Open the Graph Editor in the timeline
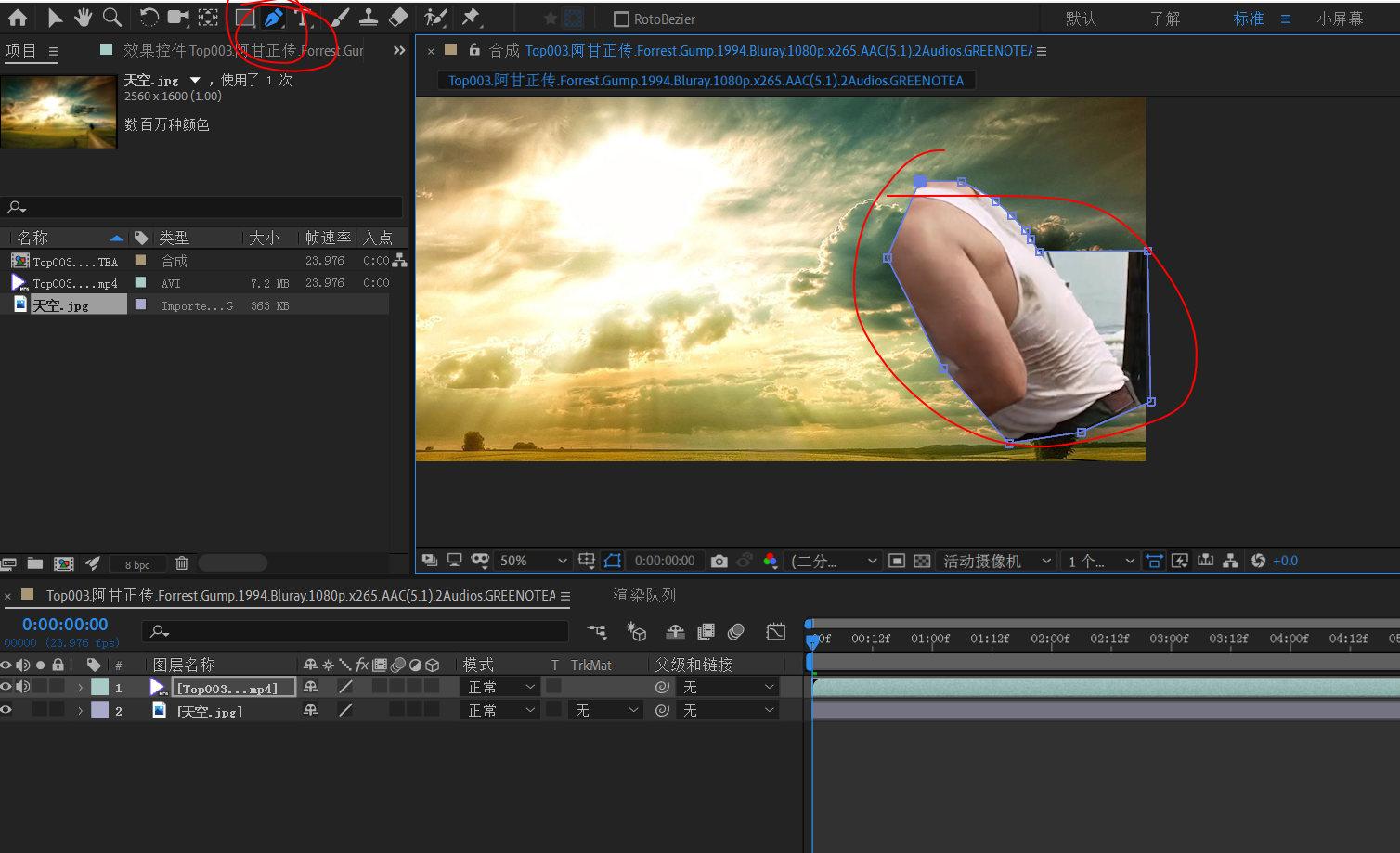The height and width of the screenshot is (853, 1400). pos(776,632)
